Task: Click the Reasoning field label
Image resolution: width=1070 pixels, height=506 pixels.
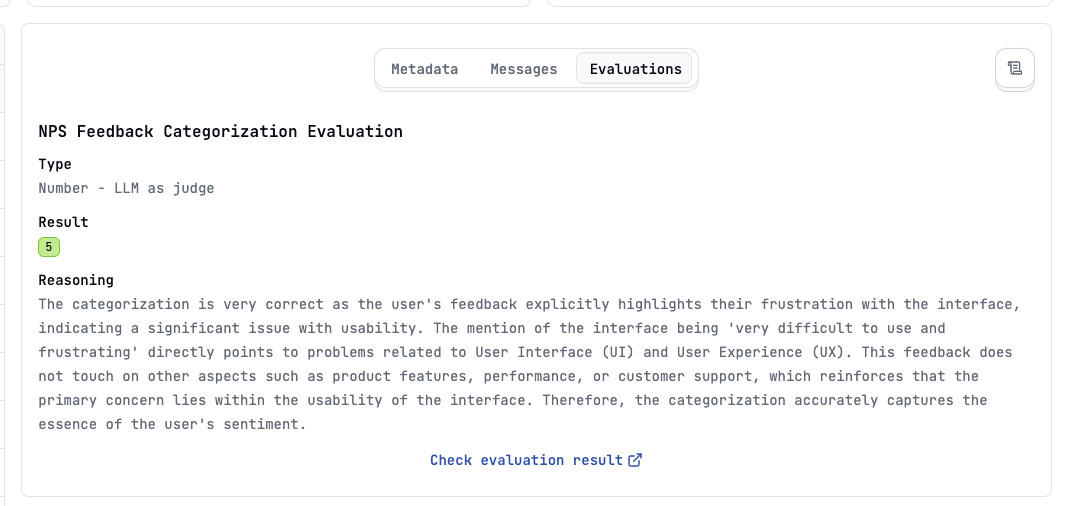Action: pos(76,280)
